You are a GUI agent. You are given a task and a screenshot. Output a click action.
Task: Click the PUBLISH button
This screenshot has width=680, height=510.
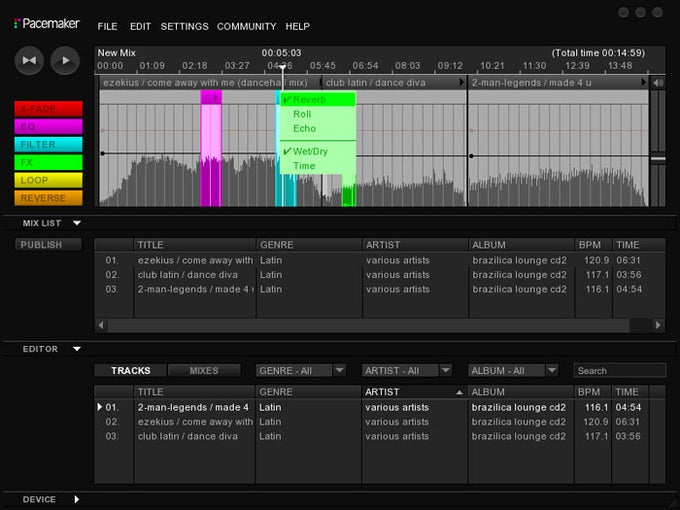(x=48, y=245)
